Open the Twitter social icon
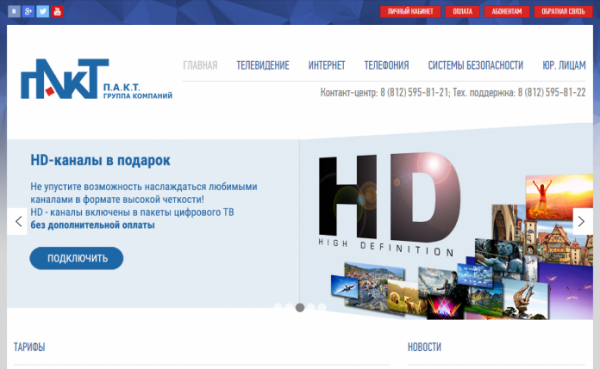Screen dimensions: 600x369 [42, 11]
